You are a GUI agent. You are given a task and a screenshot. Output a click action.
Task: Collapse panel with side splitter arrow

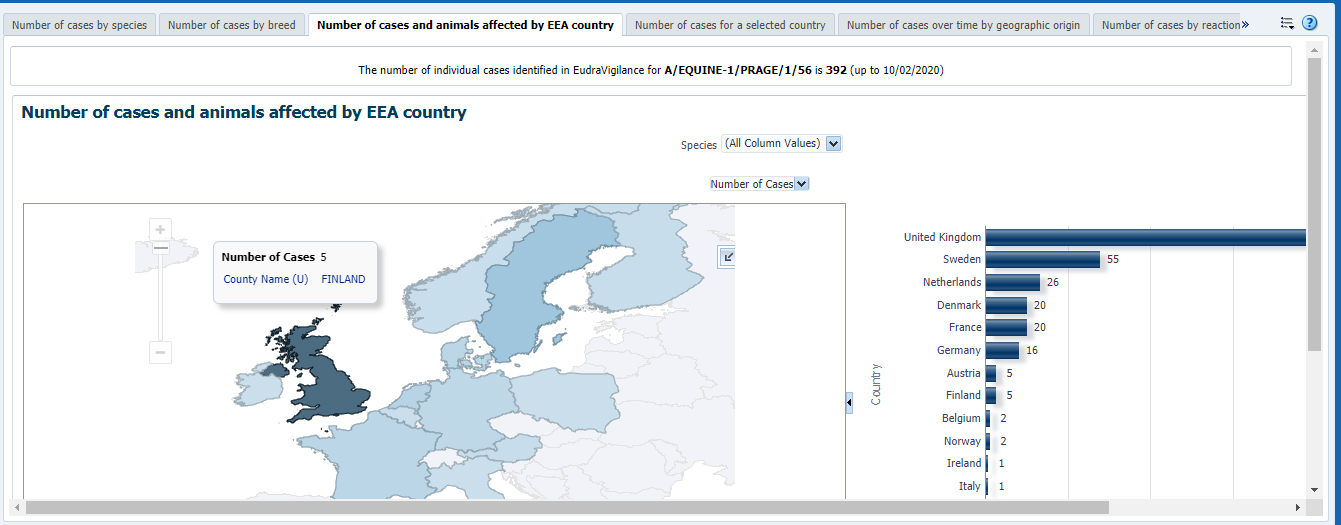point(849,402)
